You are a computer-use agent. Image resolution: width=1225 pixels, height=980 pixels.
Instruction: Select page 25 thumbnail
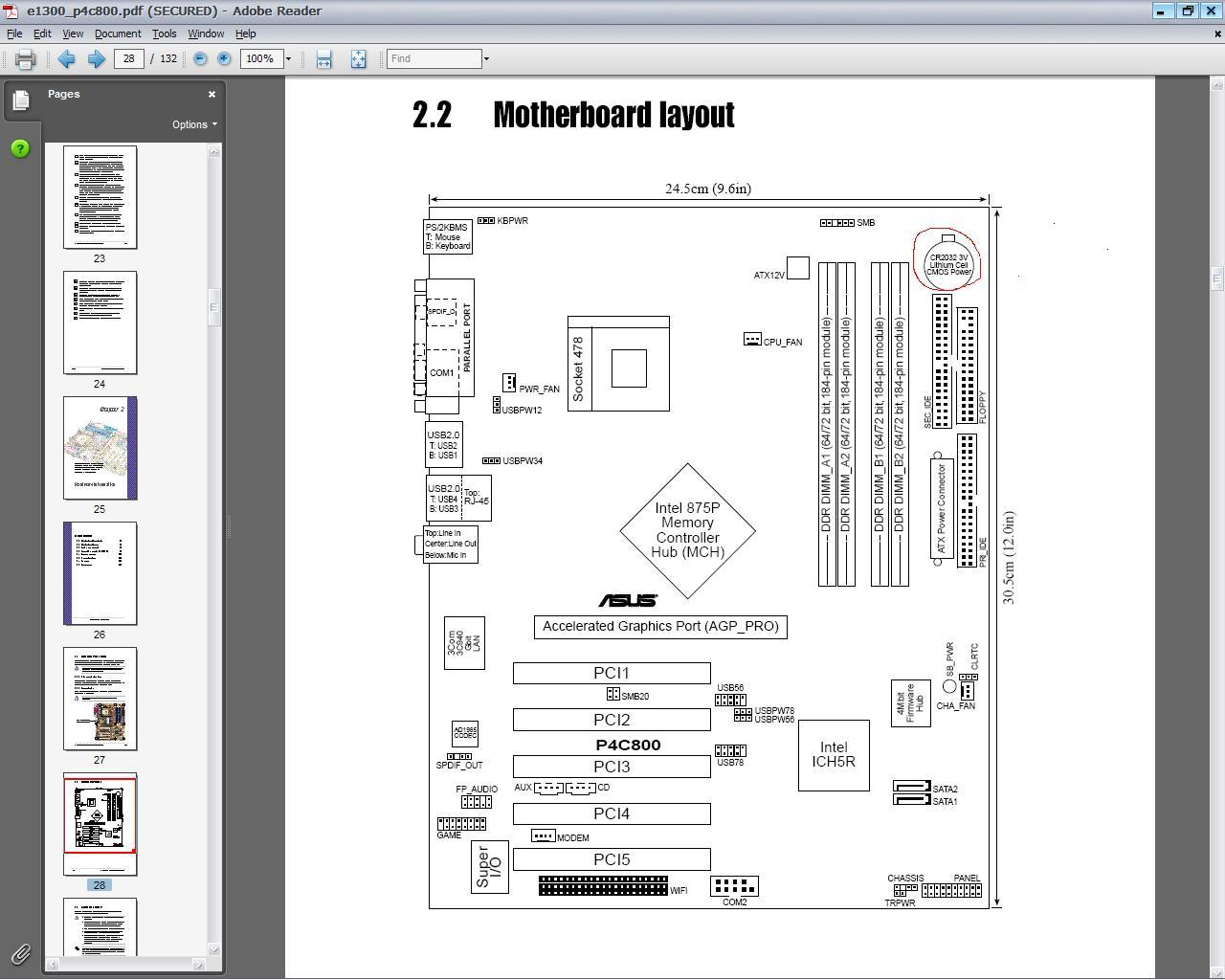100,448
